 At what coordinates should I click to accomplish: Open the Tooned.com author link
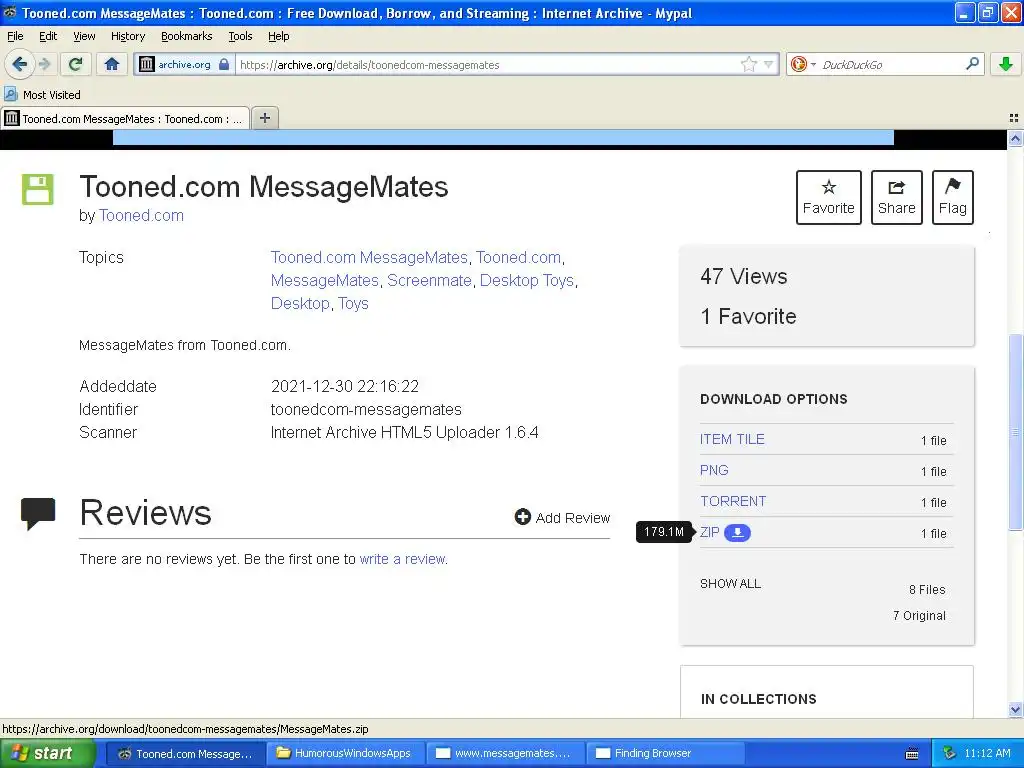click(x=141, y=216)
